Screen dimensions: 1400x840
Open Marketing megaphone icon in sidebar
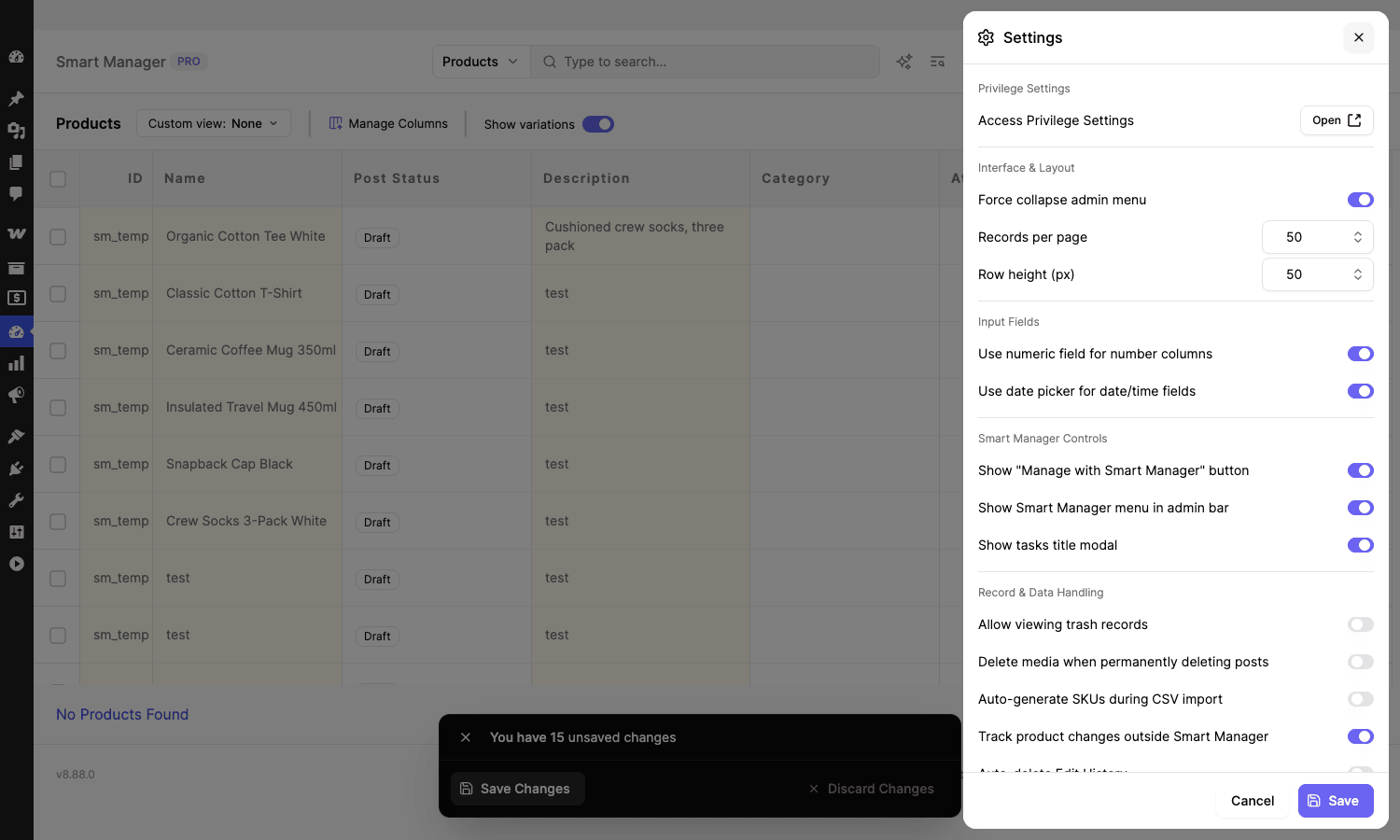coord(16,395)
